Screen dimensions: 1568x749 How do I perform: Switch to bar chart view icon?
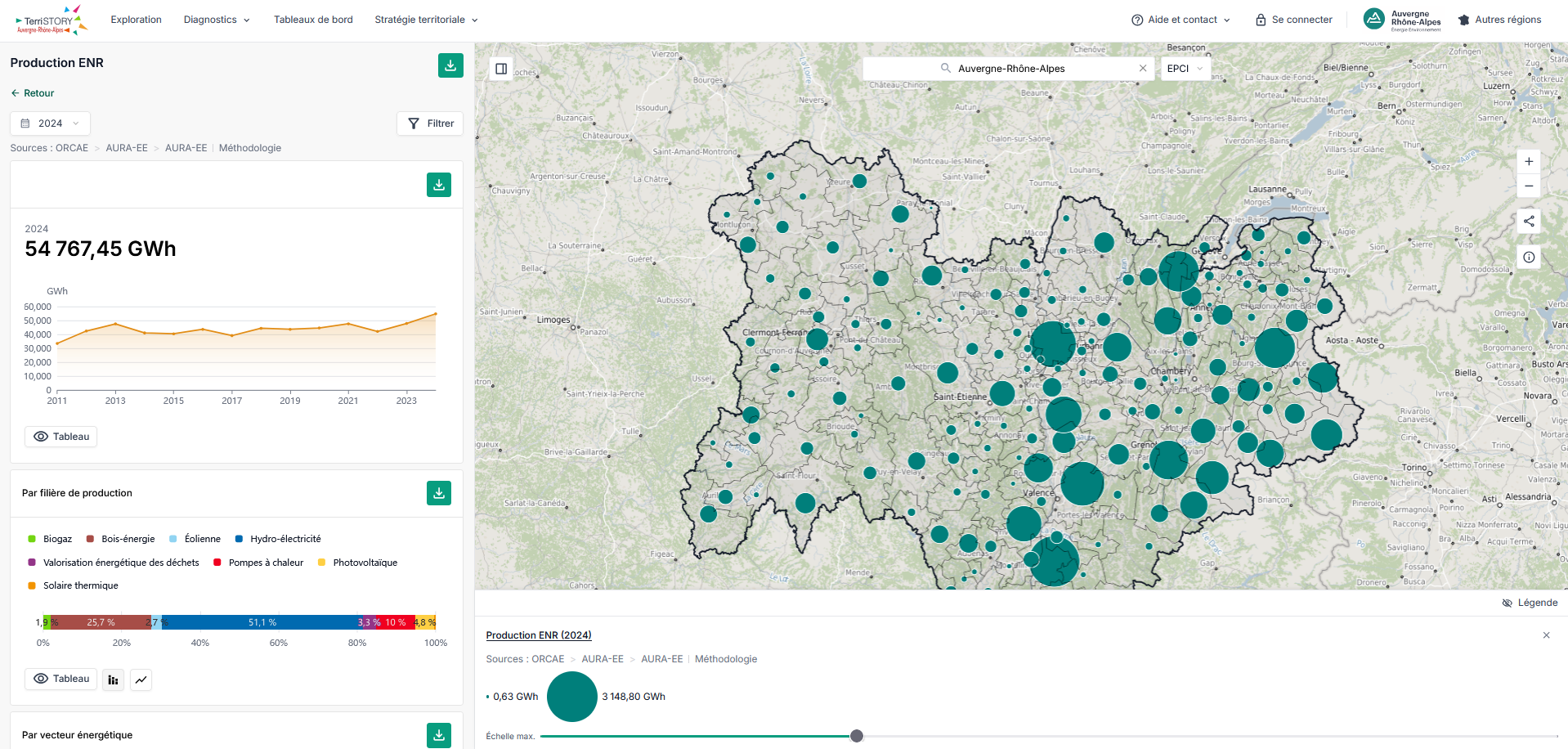pos(113,679)
